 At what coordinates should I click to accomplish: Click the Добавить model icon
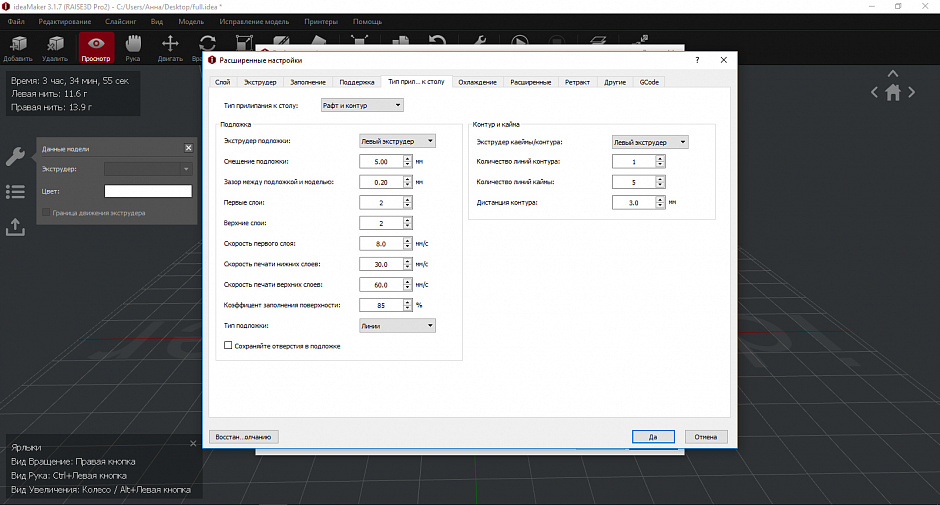point(18,48)
